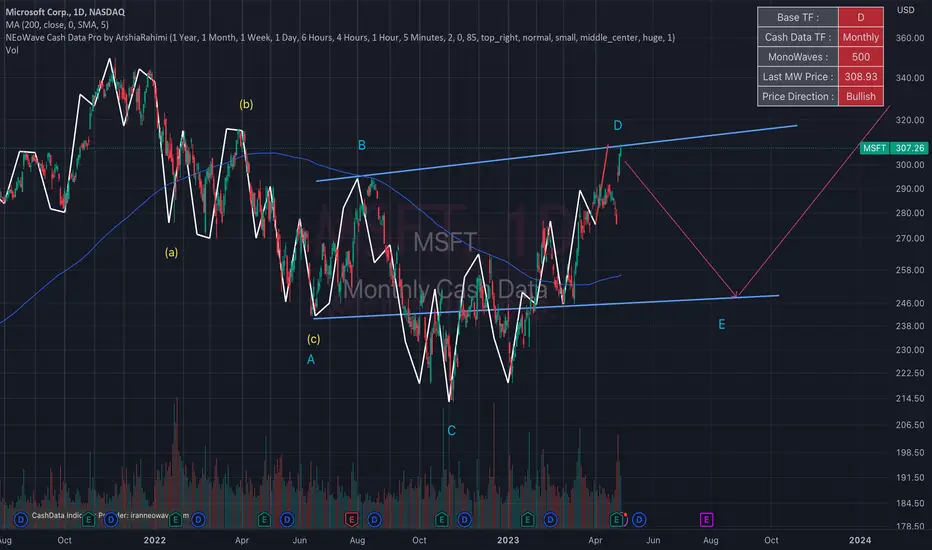Click 360.00 on the price axis
The width and height of the screenshot is (932, 550).
click(x=909, y=37)
